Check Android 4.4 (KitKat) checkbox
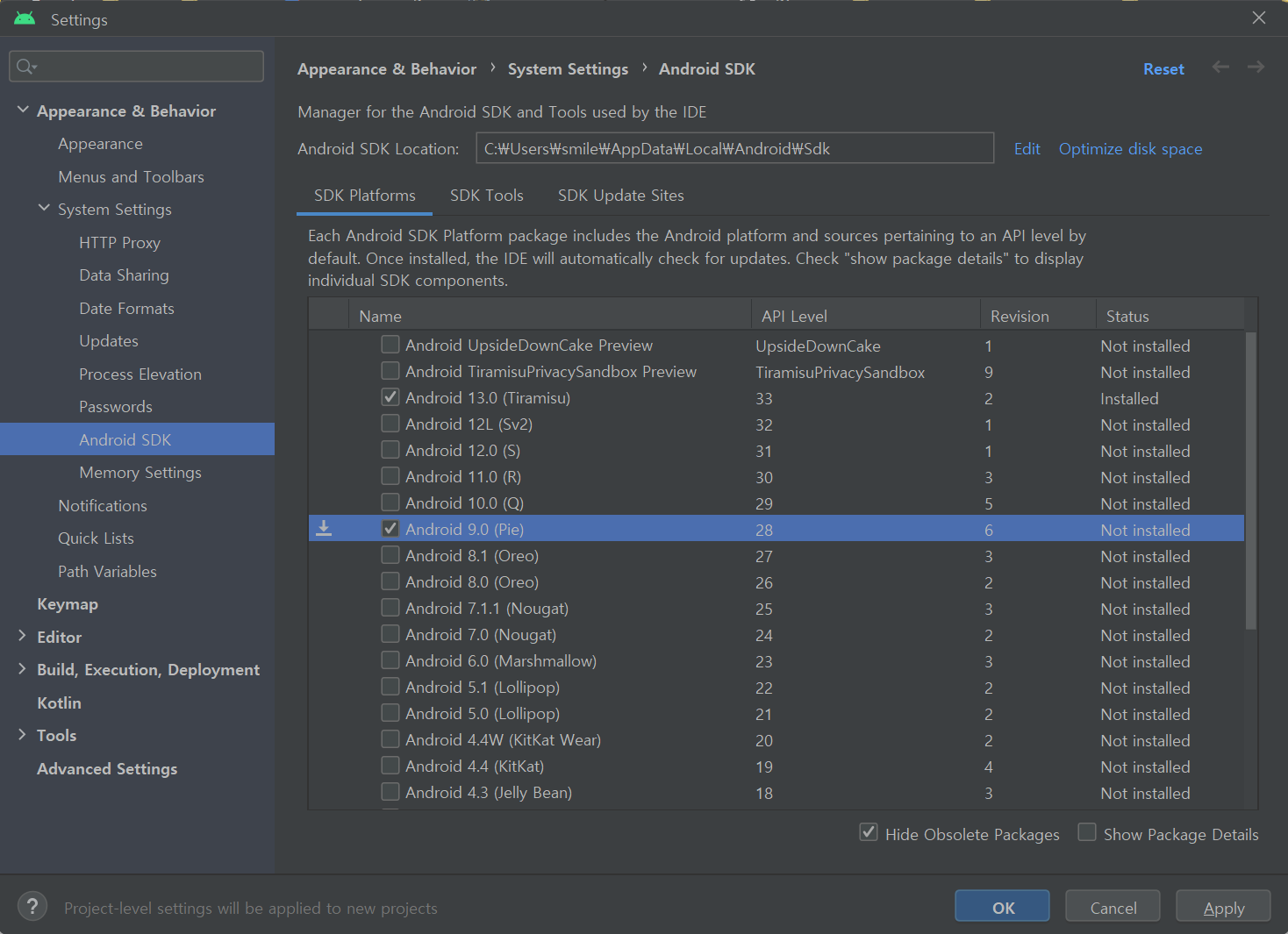This screenshot has height=934, width=1288. pyautogui.click(x=390, y=766)
